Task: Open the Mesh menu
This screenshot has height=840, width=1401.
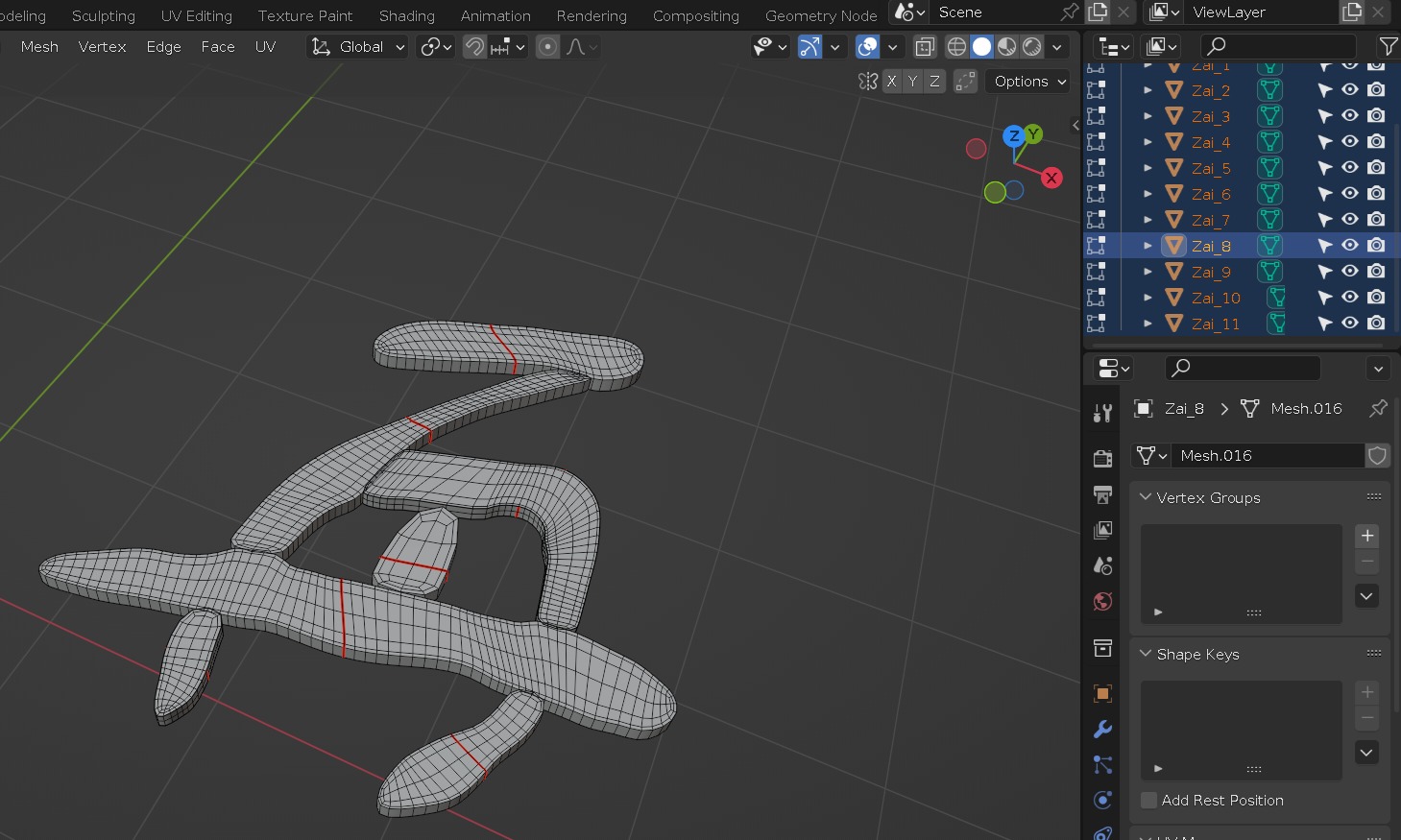Action: pyautogui.click(x=39, y=47)
